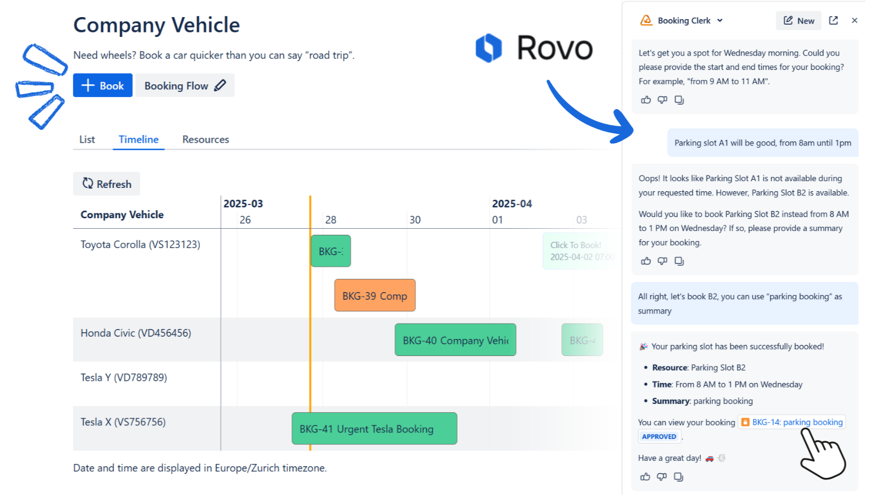The image size is (871, 496).
Task: Copy the successfully booked message
Action: [678, 477]
